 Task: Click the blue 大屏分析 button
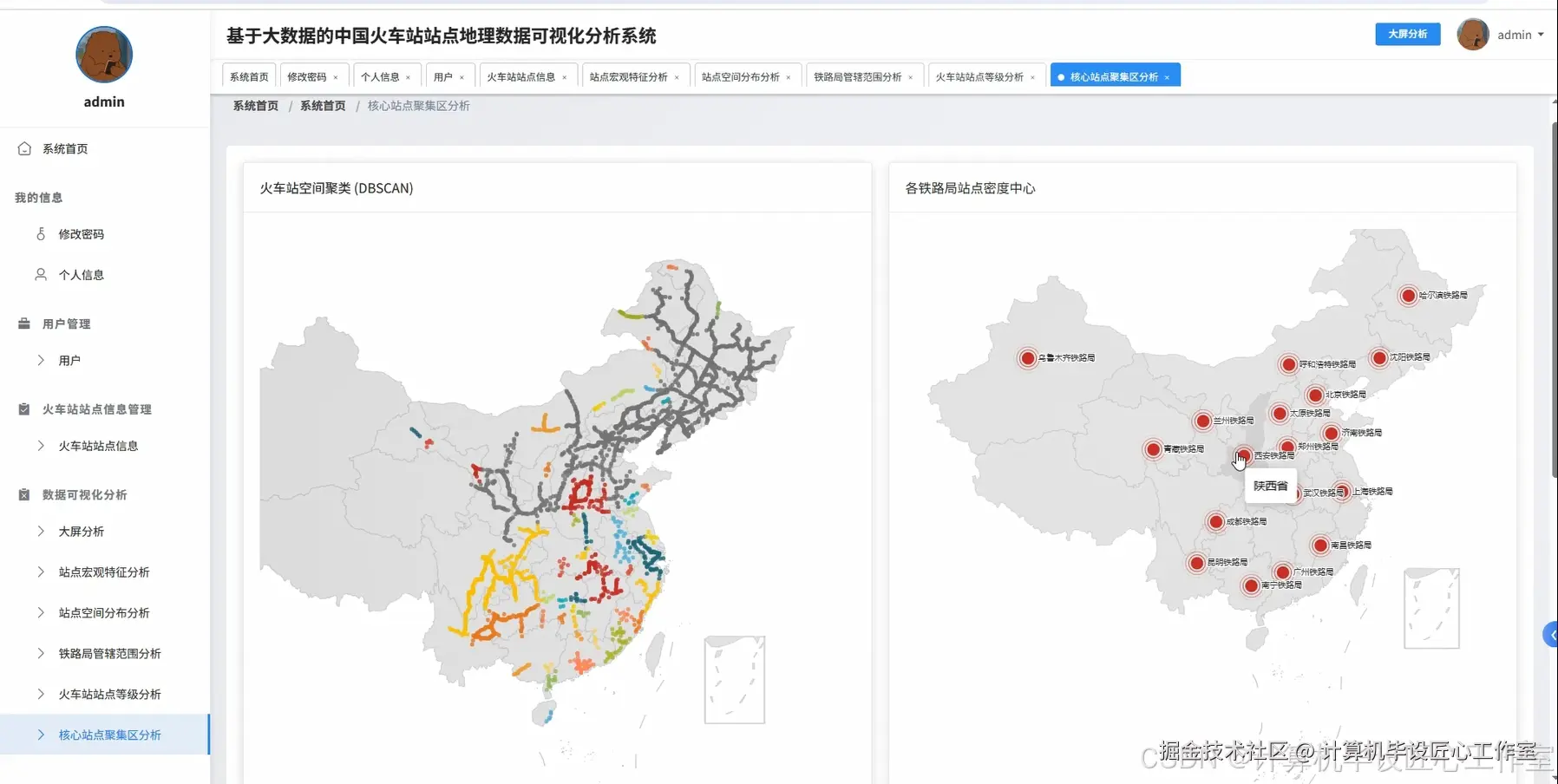1407,34
